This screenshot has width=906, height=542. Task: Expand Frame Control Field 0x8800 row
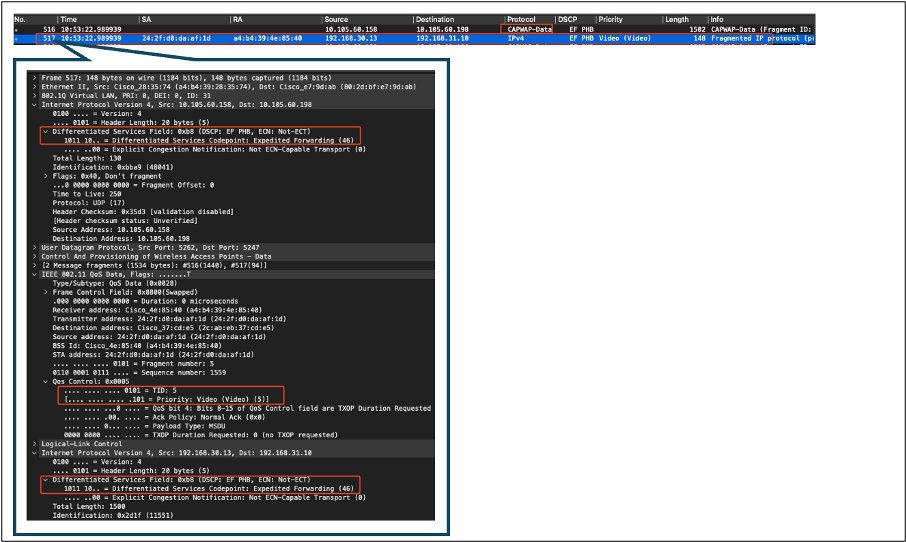pyautogui.click(x=46, y=292)
